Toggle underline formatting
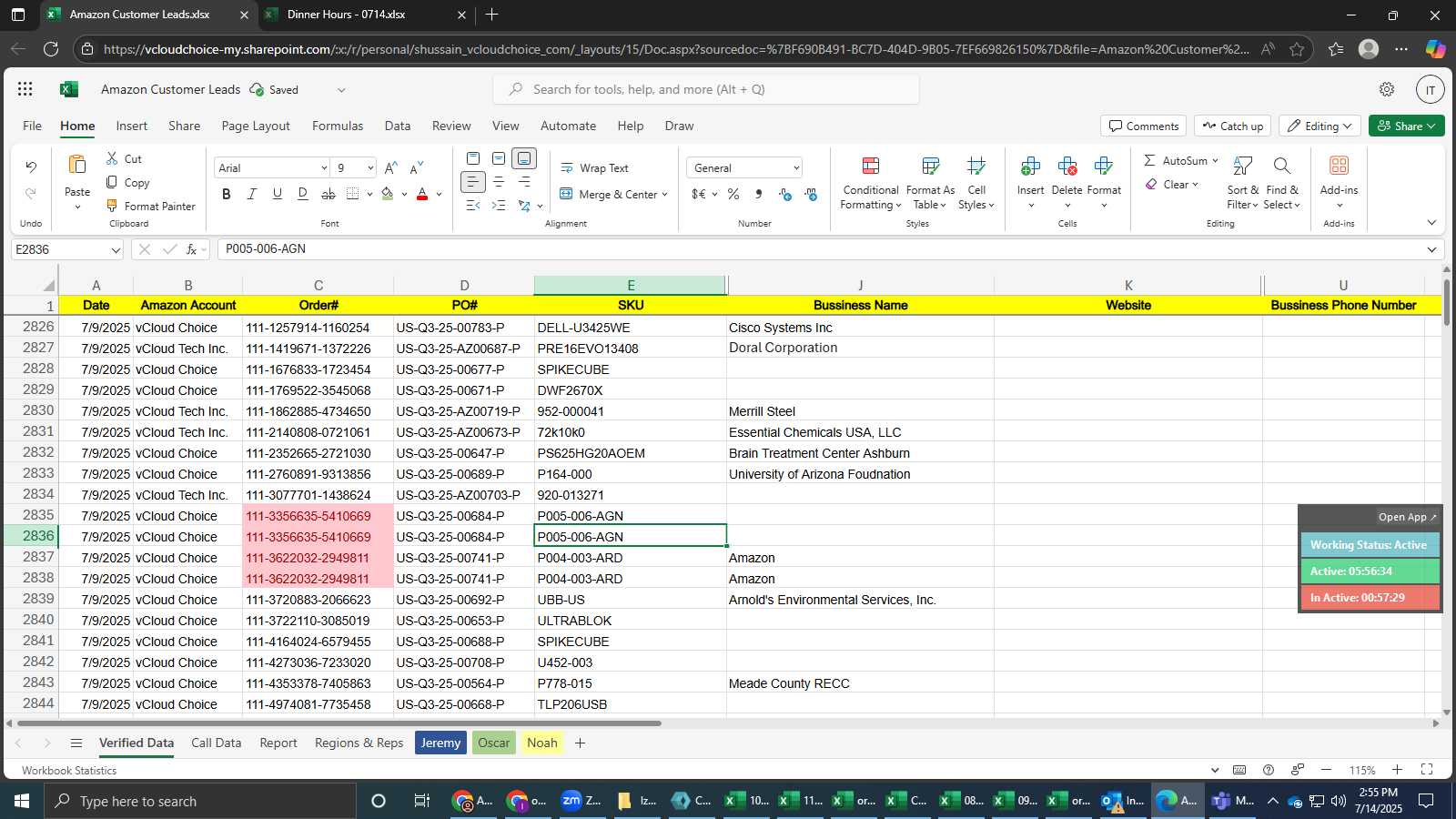Screen dimensions: 1456x819 click(278, 194)
